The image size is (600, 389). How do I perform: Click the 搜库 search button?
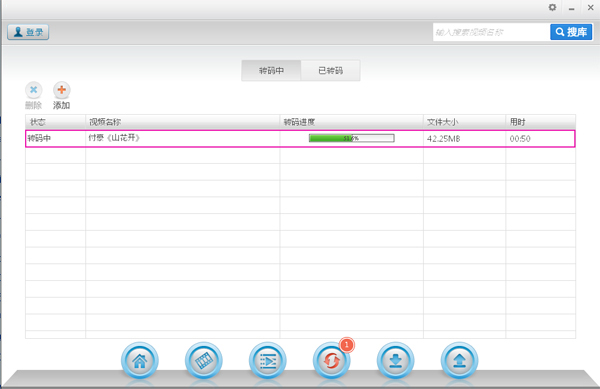click(571, 32)
